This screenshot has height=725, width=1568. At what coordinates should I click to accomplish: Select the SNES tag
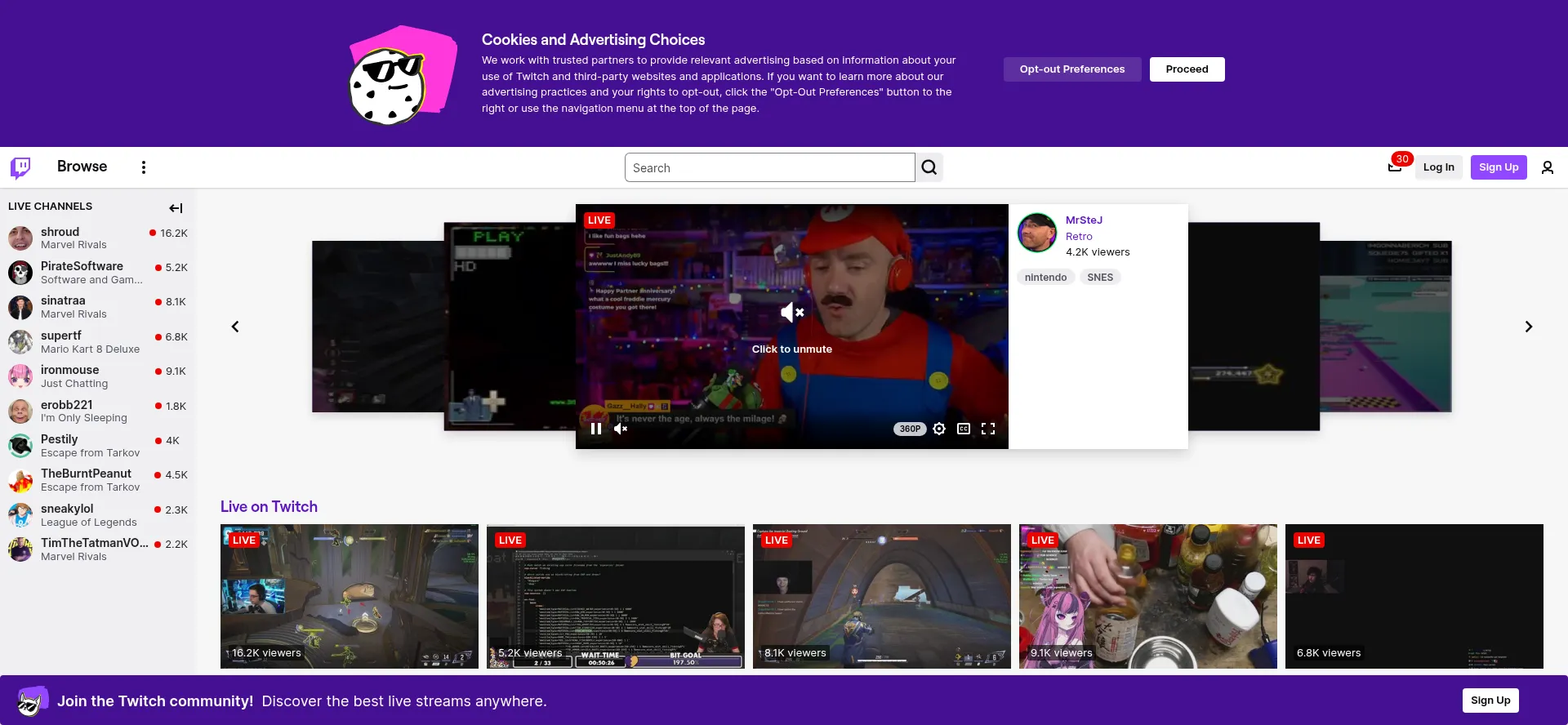coord(1100,278)
